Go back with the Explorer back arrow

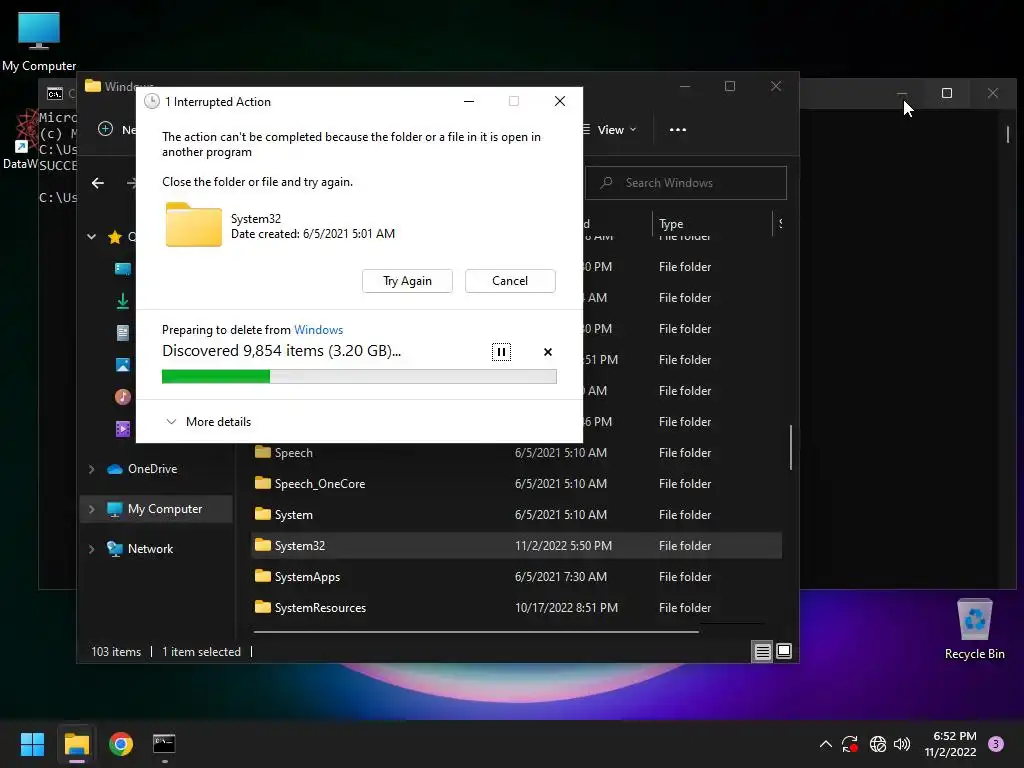coord(98,184)
